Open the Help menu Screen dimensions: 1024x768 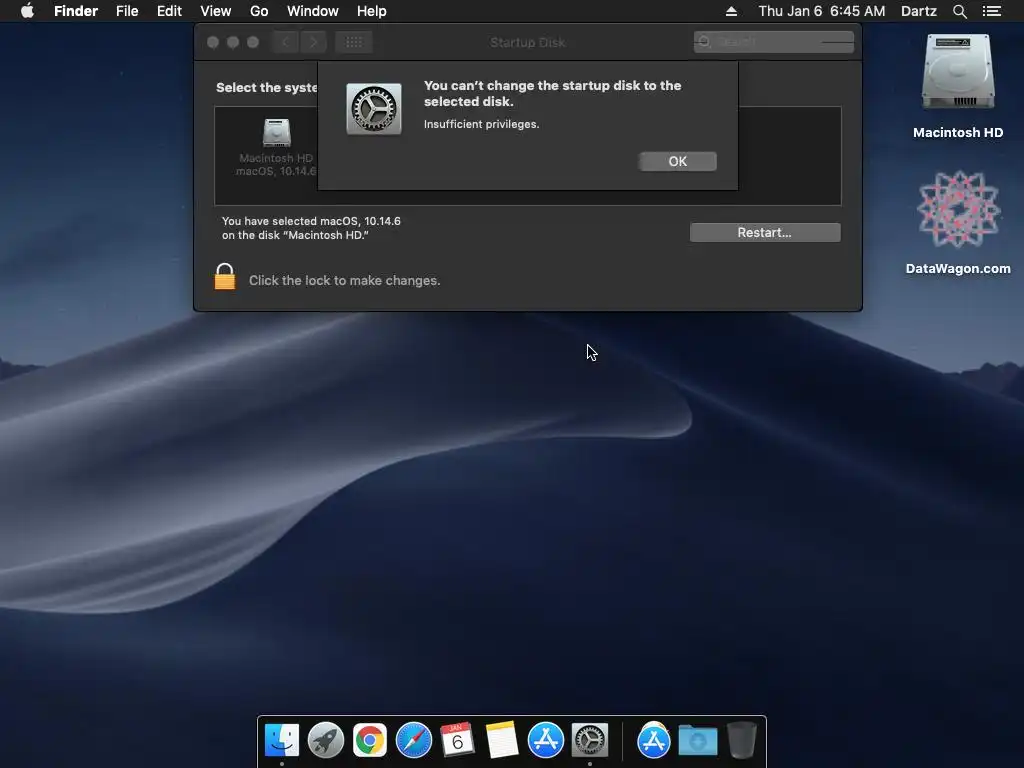coord(372,11)
